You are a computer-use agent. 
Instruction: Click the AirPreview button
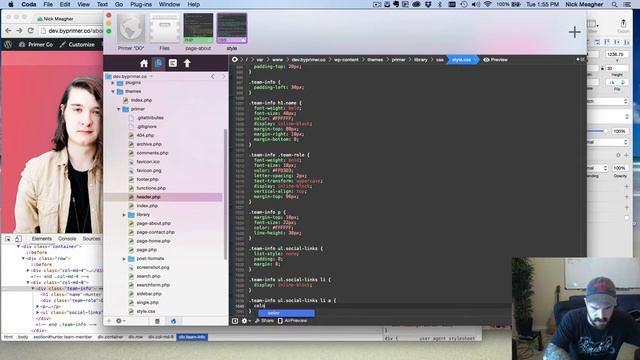292,321
